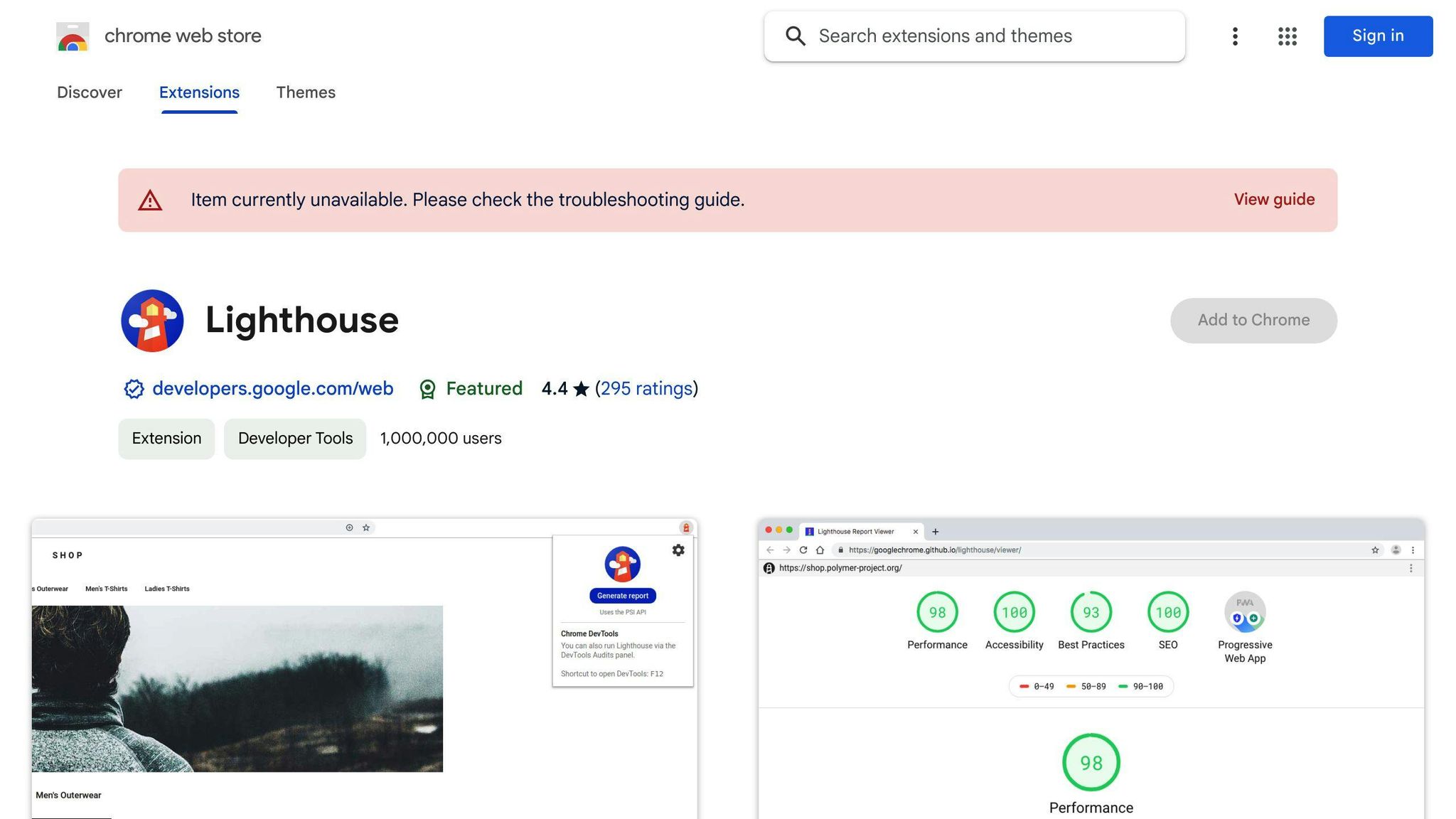This screenshot has height=819, width=1456.
Task: Click the verified publisher badge icon
Action: 134,389
